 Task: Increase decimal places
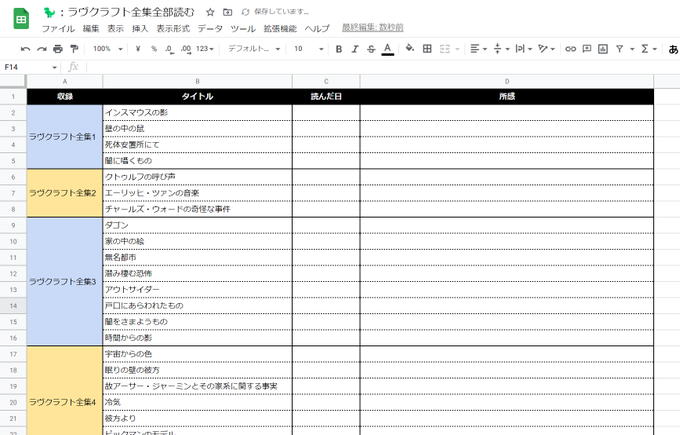click(x=186, y=49)
